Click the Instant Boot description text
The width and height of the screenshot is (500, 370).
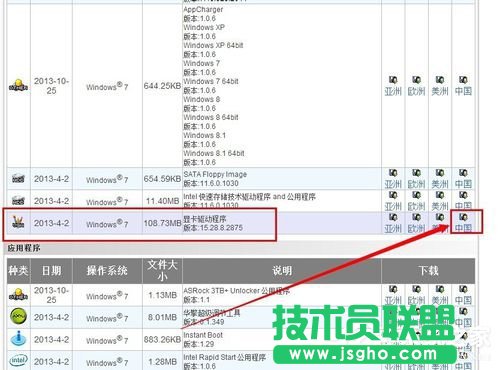203,335
